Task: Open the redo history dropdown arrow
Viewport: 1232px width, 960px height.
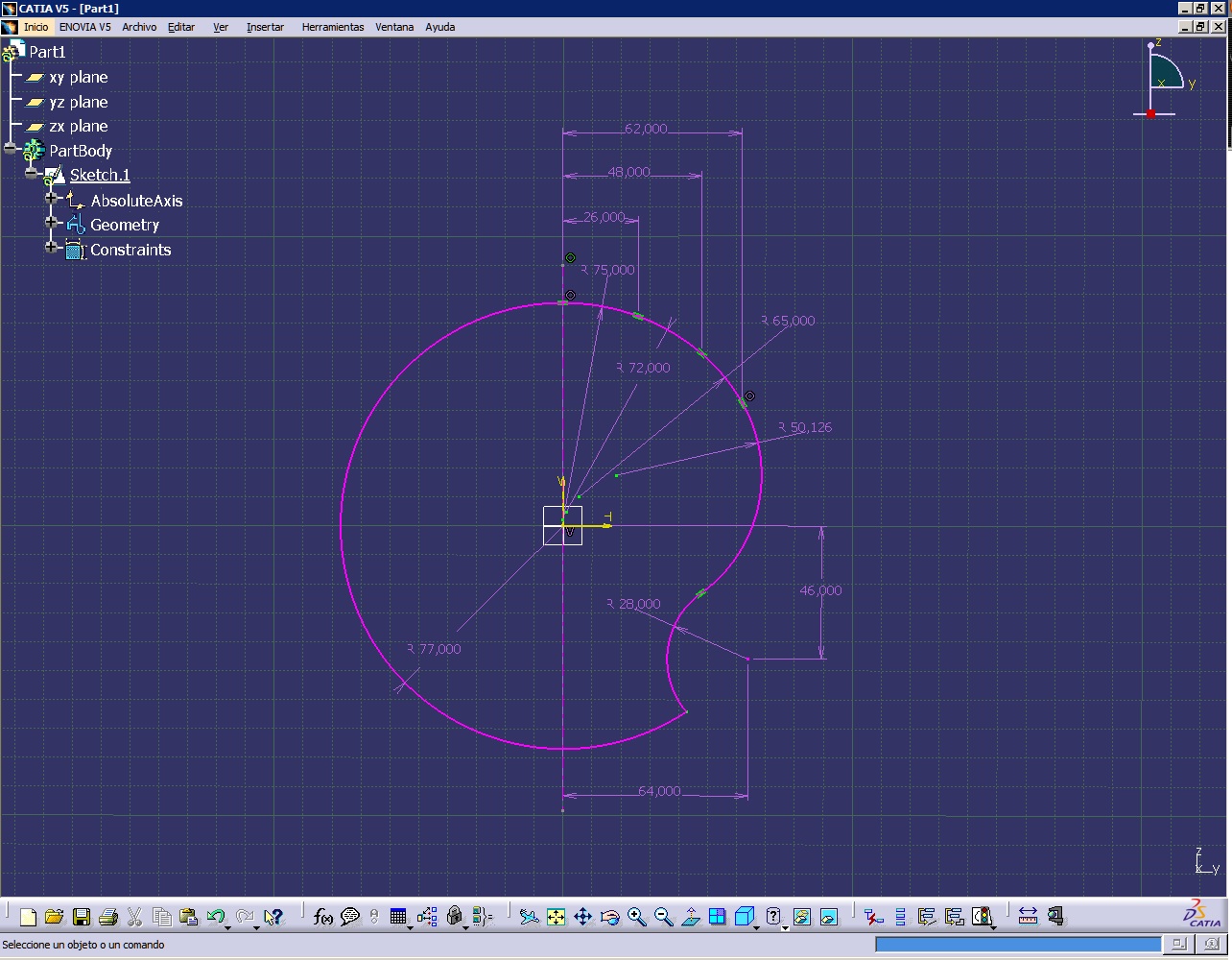Action: pos(256,927)
